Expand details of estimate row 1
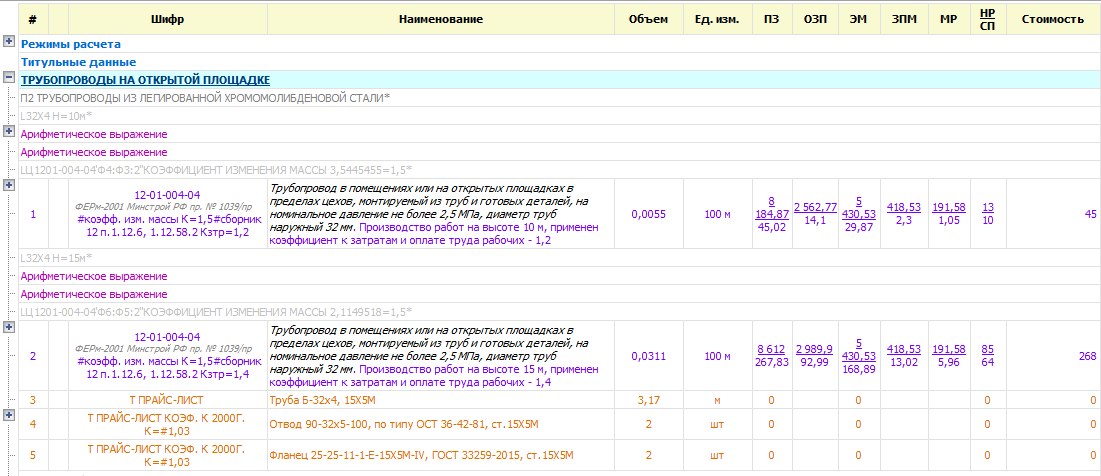Screen dimensions: 1101x476 coord(9,185)
